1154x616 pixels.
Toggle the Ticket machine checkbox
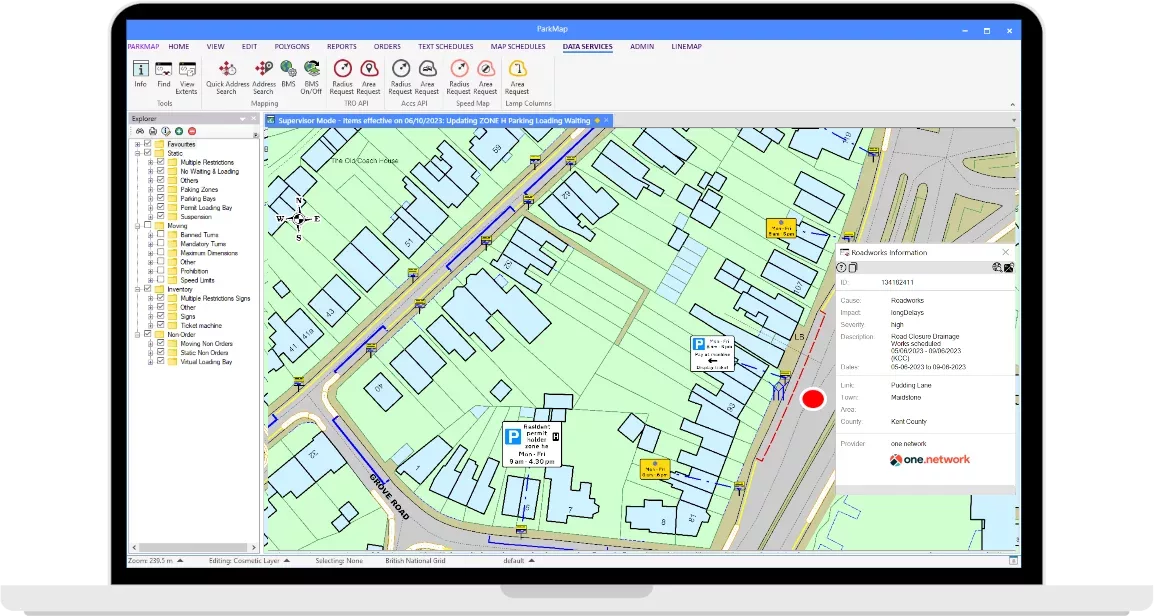click(x=160, y=325)
